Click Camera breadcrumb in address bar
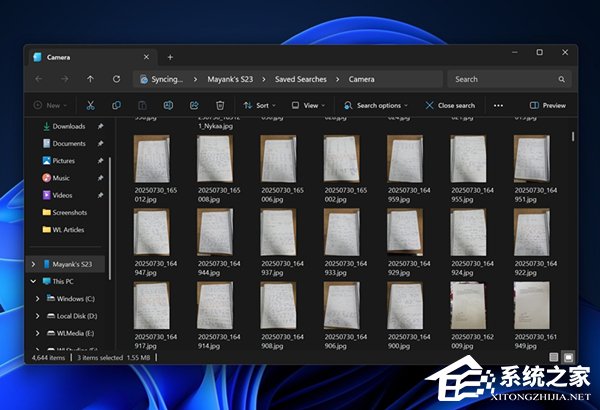600x410 pixels. [361, 79]
